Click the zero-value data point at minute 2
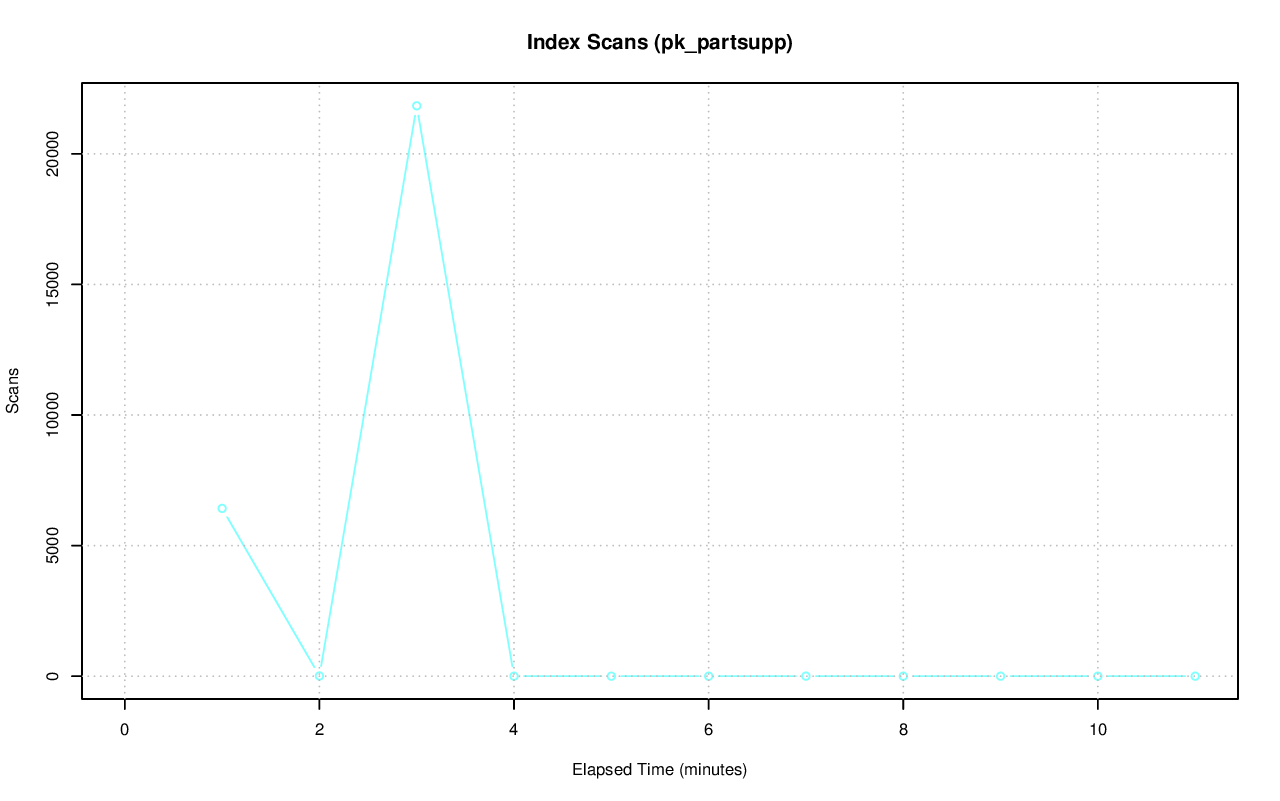 tap(319, 676)
